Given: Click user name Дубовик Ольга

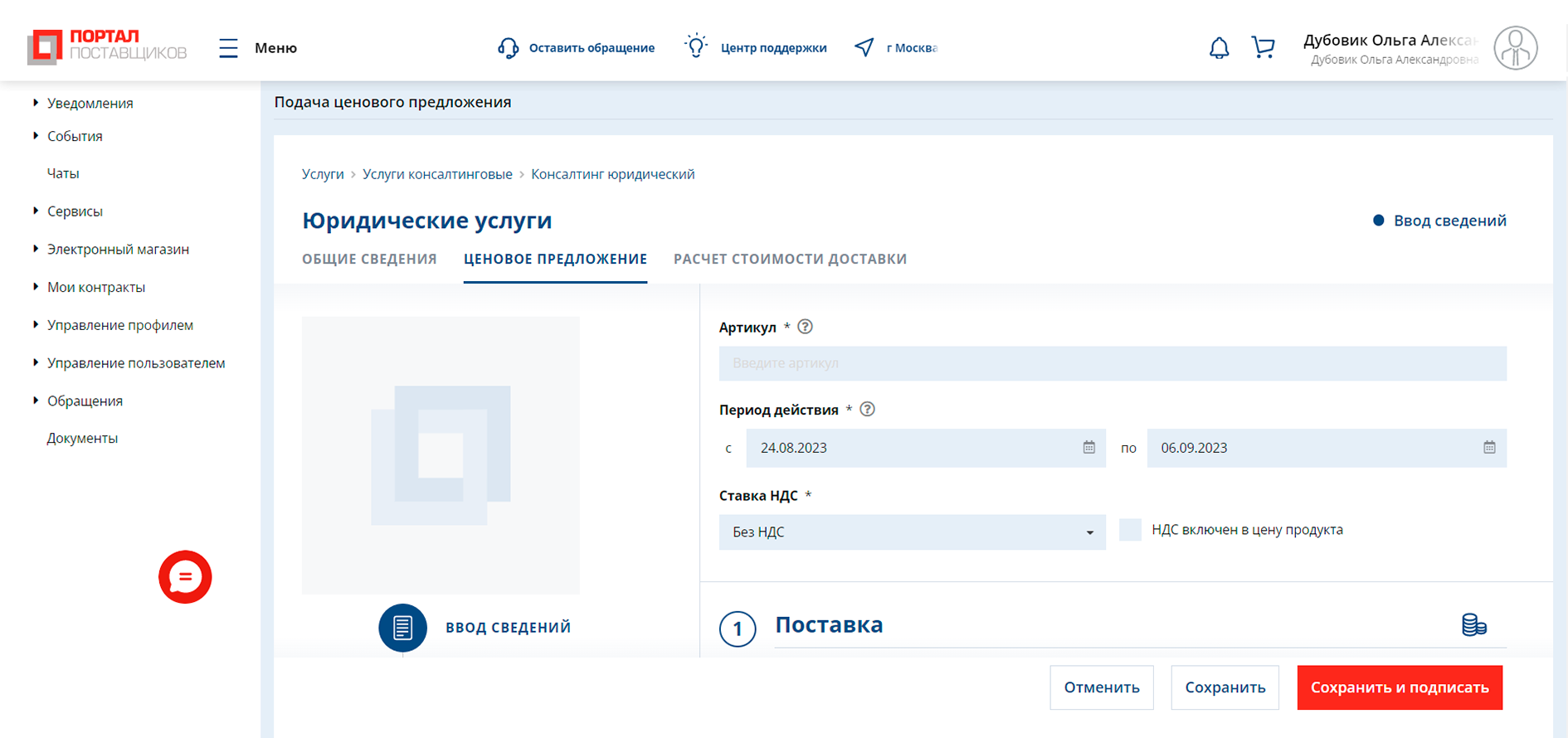Looking at the screenshot, I should pyautogui.click(x=1390, y=40).
